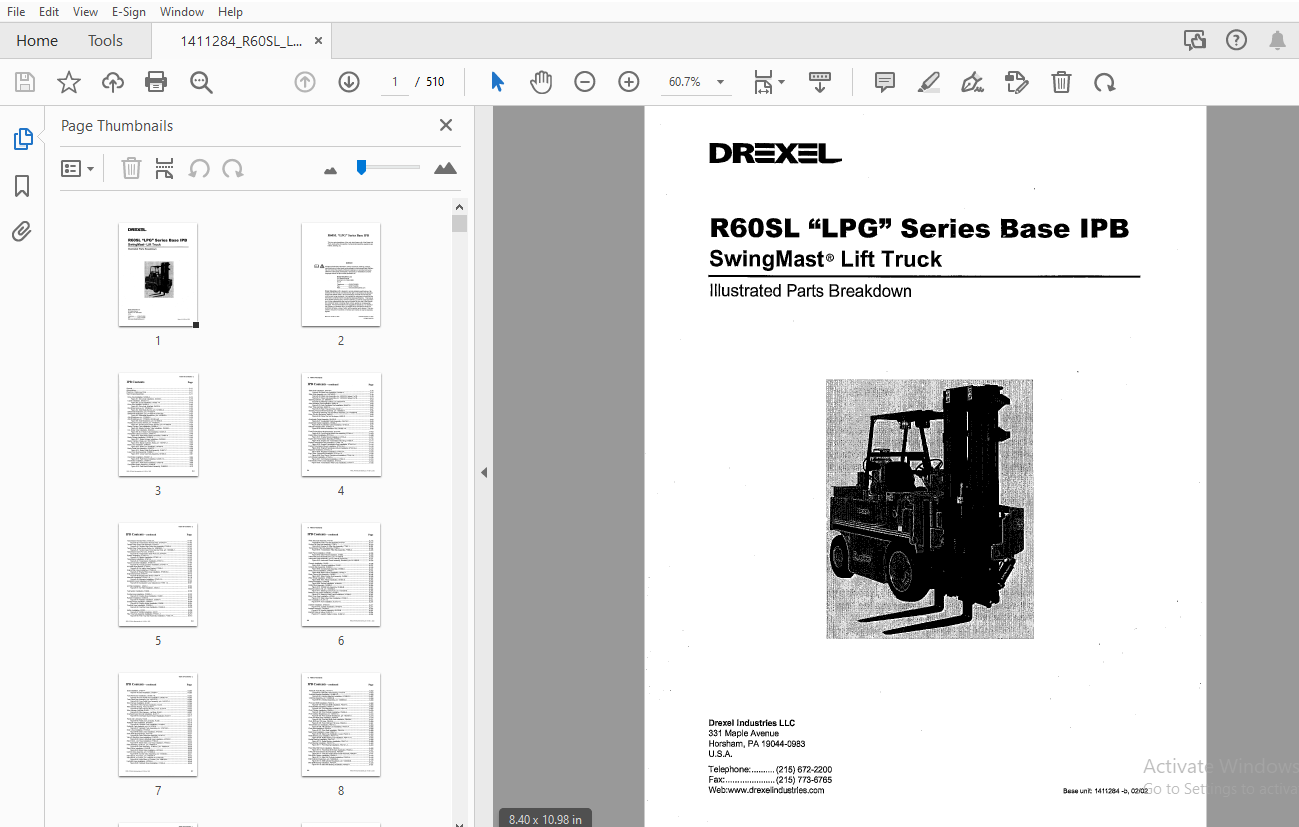Select page 6 thumbnail
The width and height of the screenshot is (1299, 827).
click(x=341, y=575)
